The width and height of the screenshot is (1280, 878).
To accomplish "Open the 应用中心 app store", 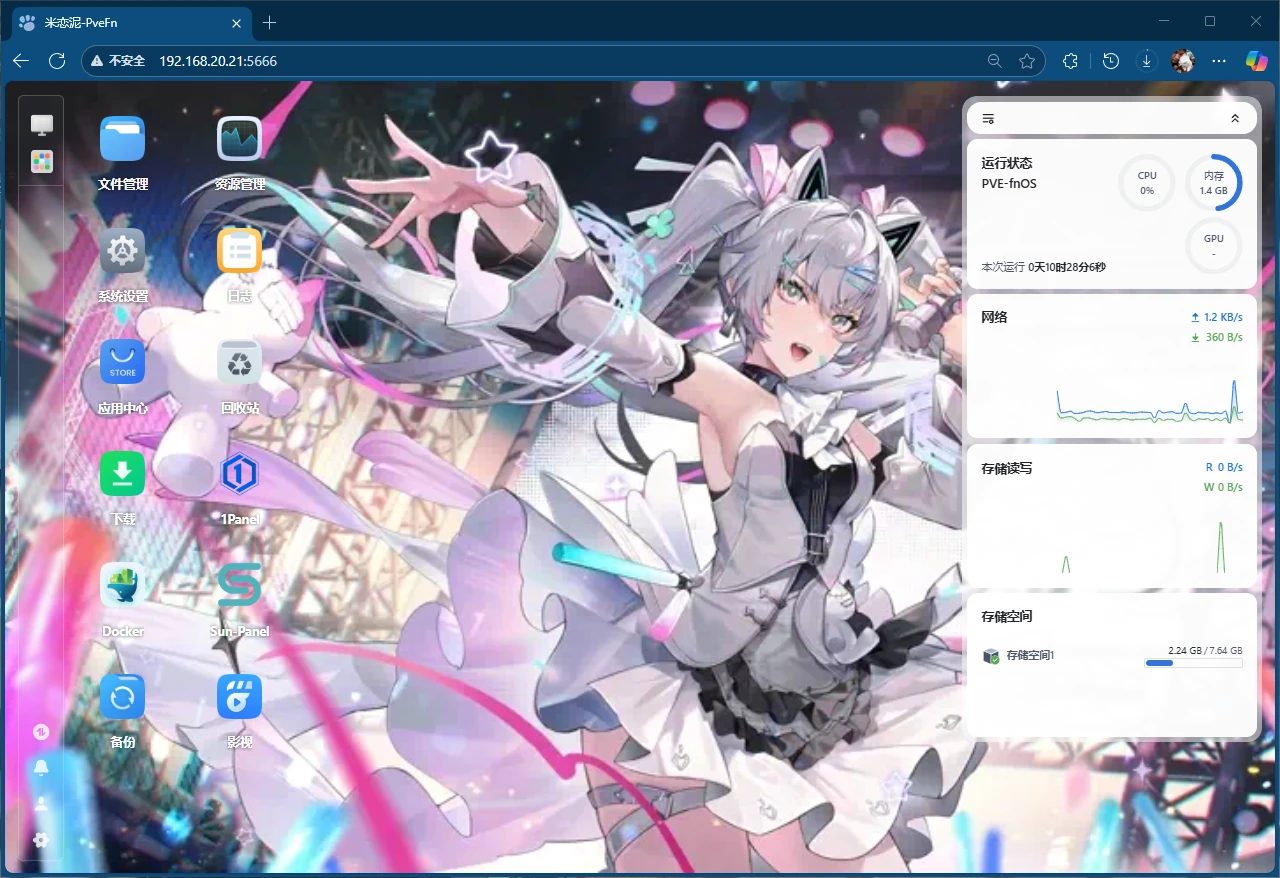I will click(123, 363).
